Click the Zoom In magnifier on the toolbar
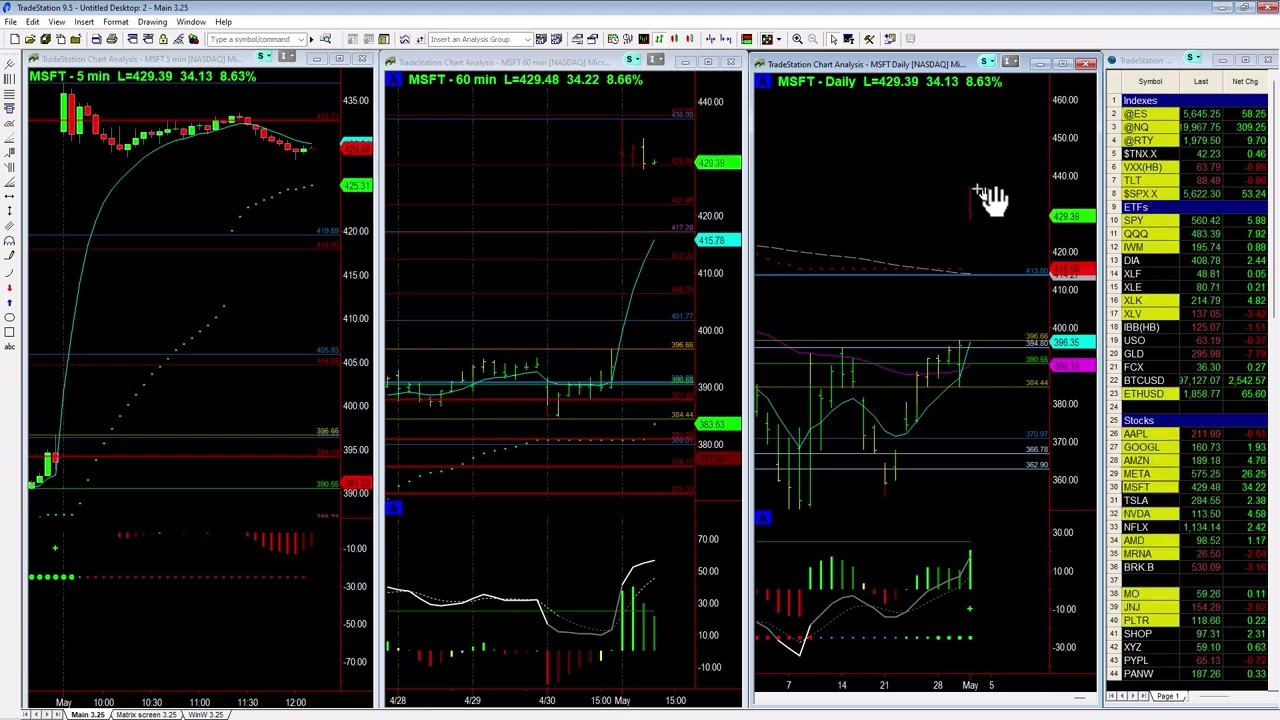Viewport: 1280px width, 720px height. 798,39
